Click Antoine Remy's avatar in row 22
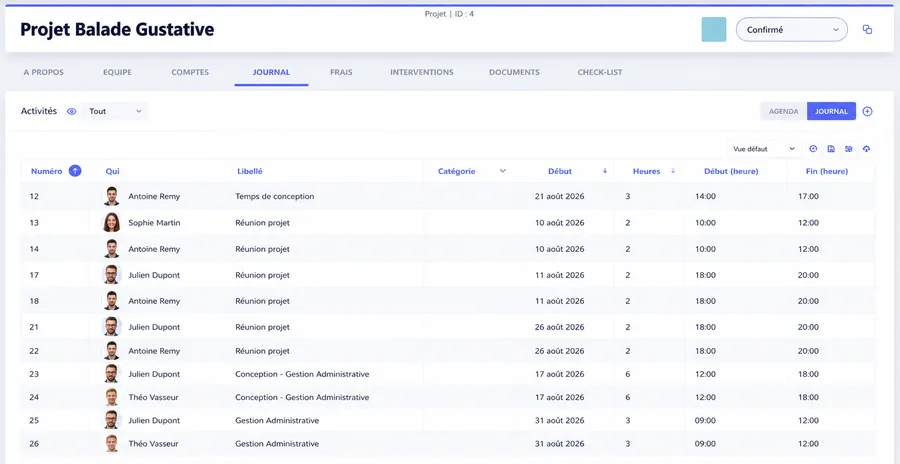Image resolution: width=900 pixels, height=464 pixels. pyautogui.click(x=111, y=350)
